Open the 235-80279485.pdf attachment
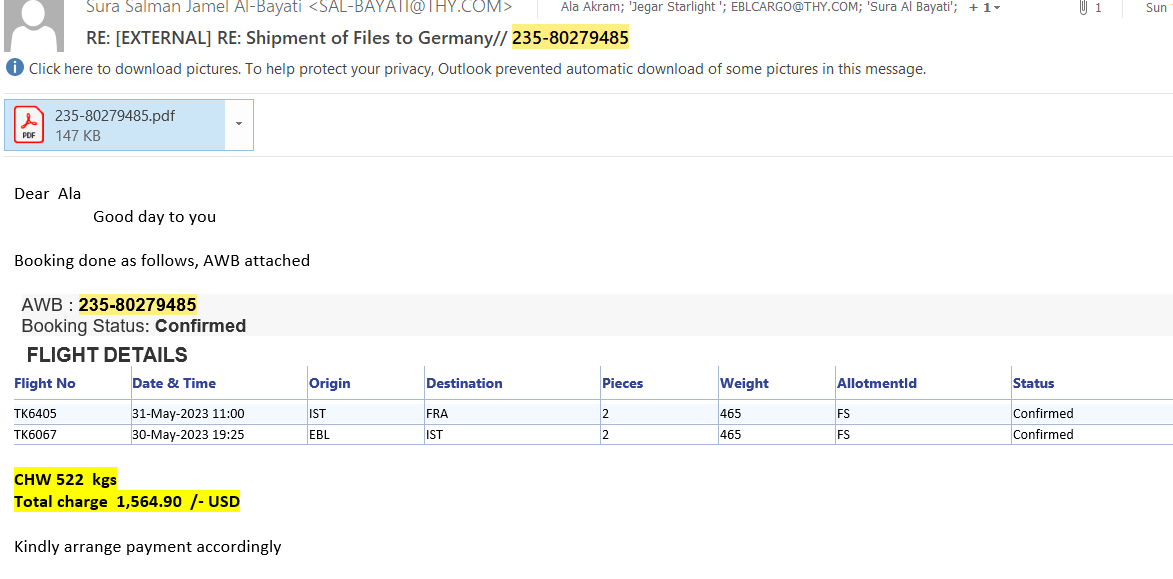 click(114, 116)
